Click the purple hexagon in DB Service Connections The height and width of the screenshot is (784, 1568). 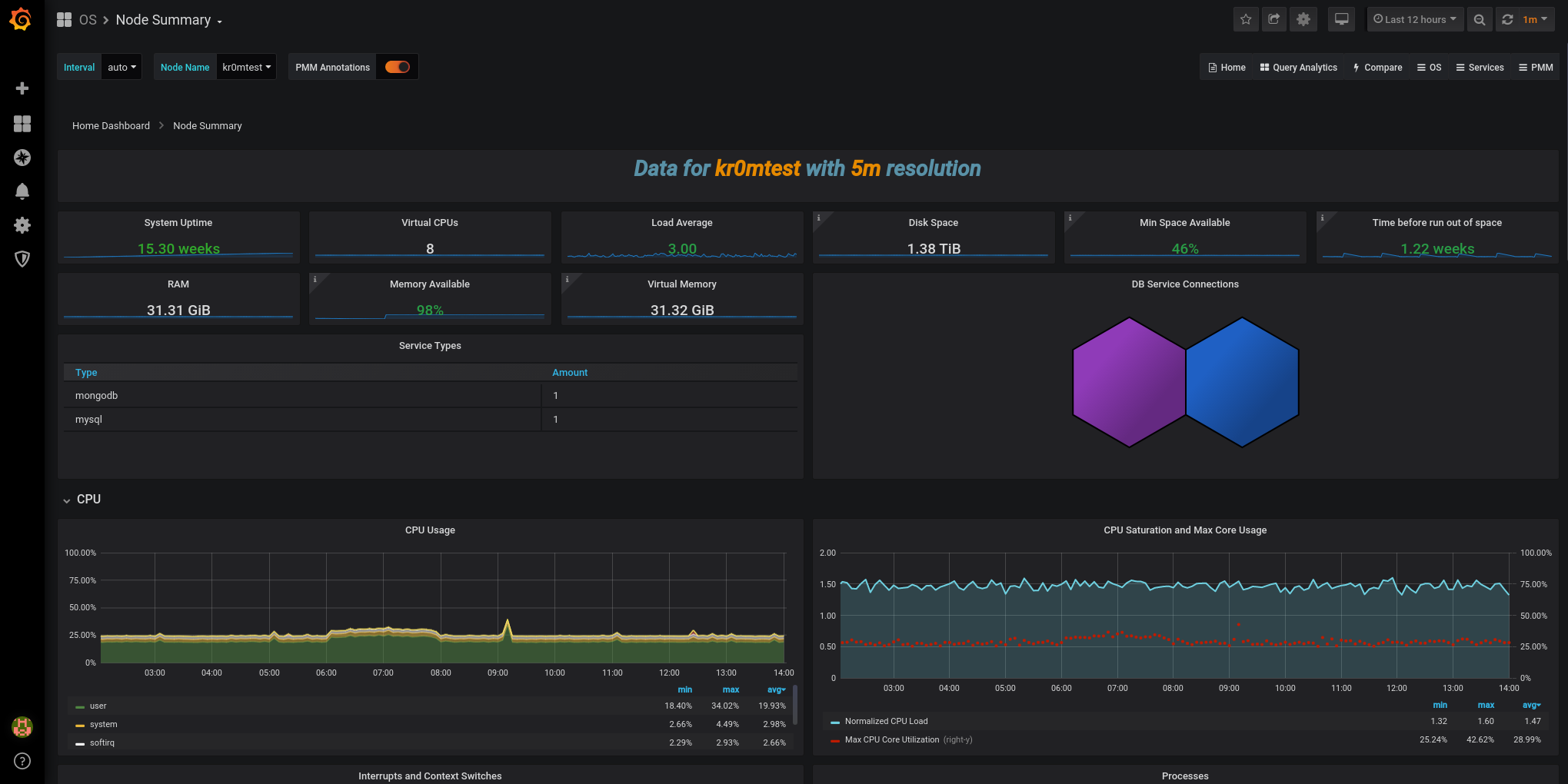[x=1127, y=382]
